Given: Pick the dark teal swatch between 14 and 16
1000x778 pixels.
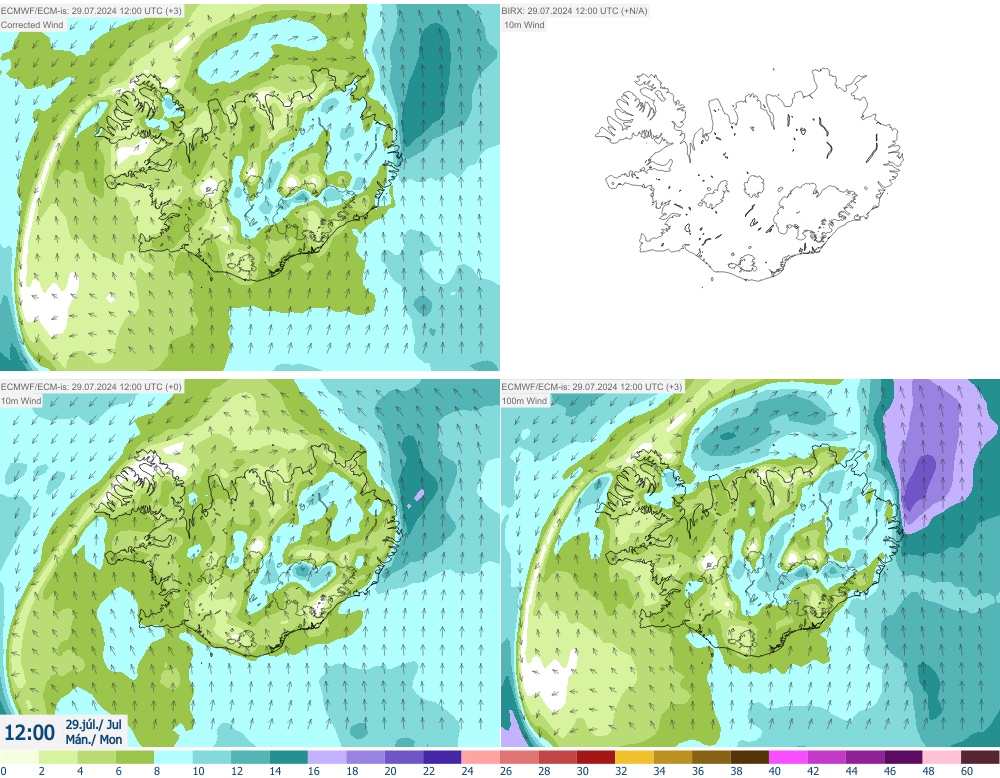Looking at the screenshot, I should pyautogui.click(x=288, y=757).
